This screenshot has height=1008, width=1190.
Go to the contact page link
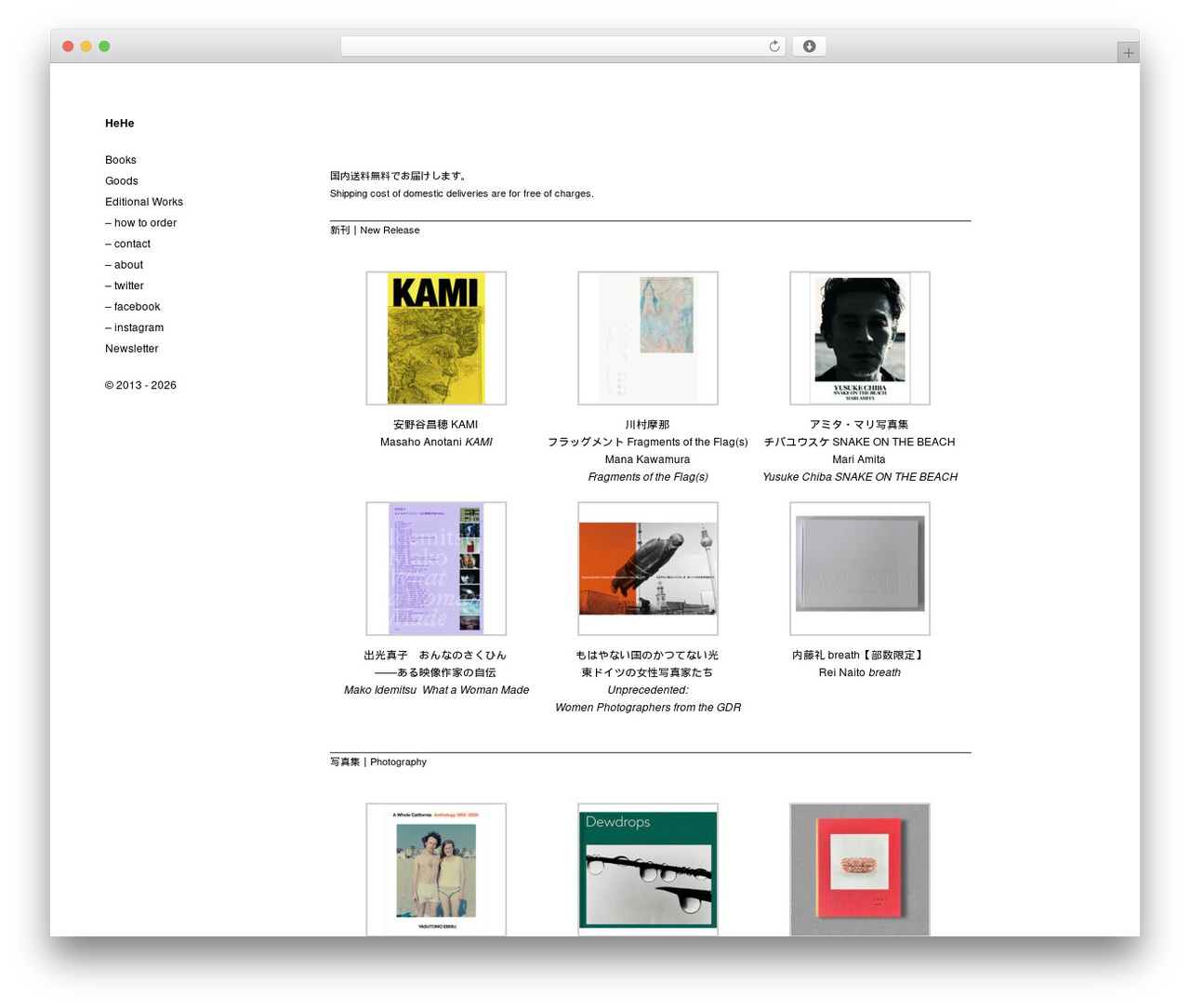(x=127, y=244)
